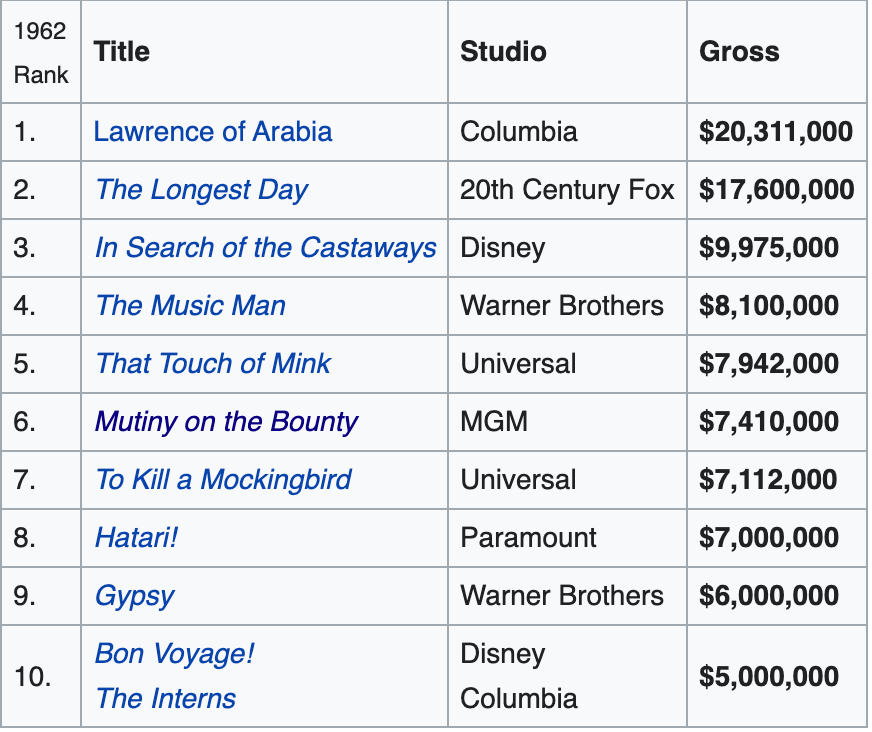The image size is (872, 732).
Task: Click the $20,311,000 gross cell
Action: [x=776, y=132]
